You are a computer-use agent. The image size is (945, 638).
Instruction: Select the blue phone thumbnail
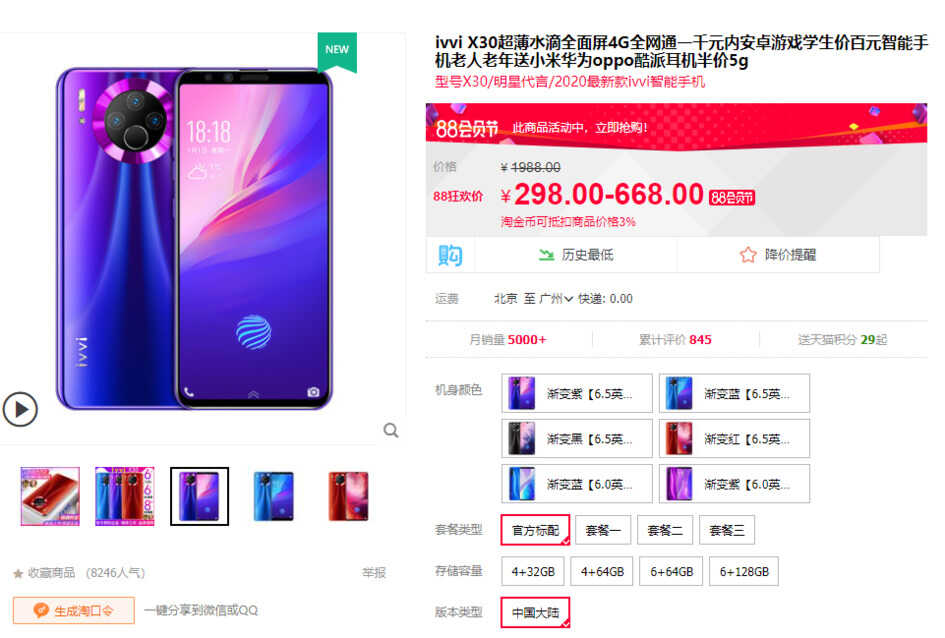pos(274,496)
